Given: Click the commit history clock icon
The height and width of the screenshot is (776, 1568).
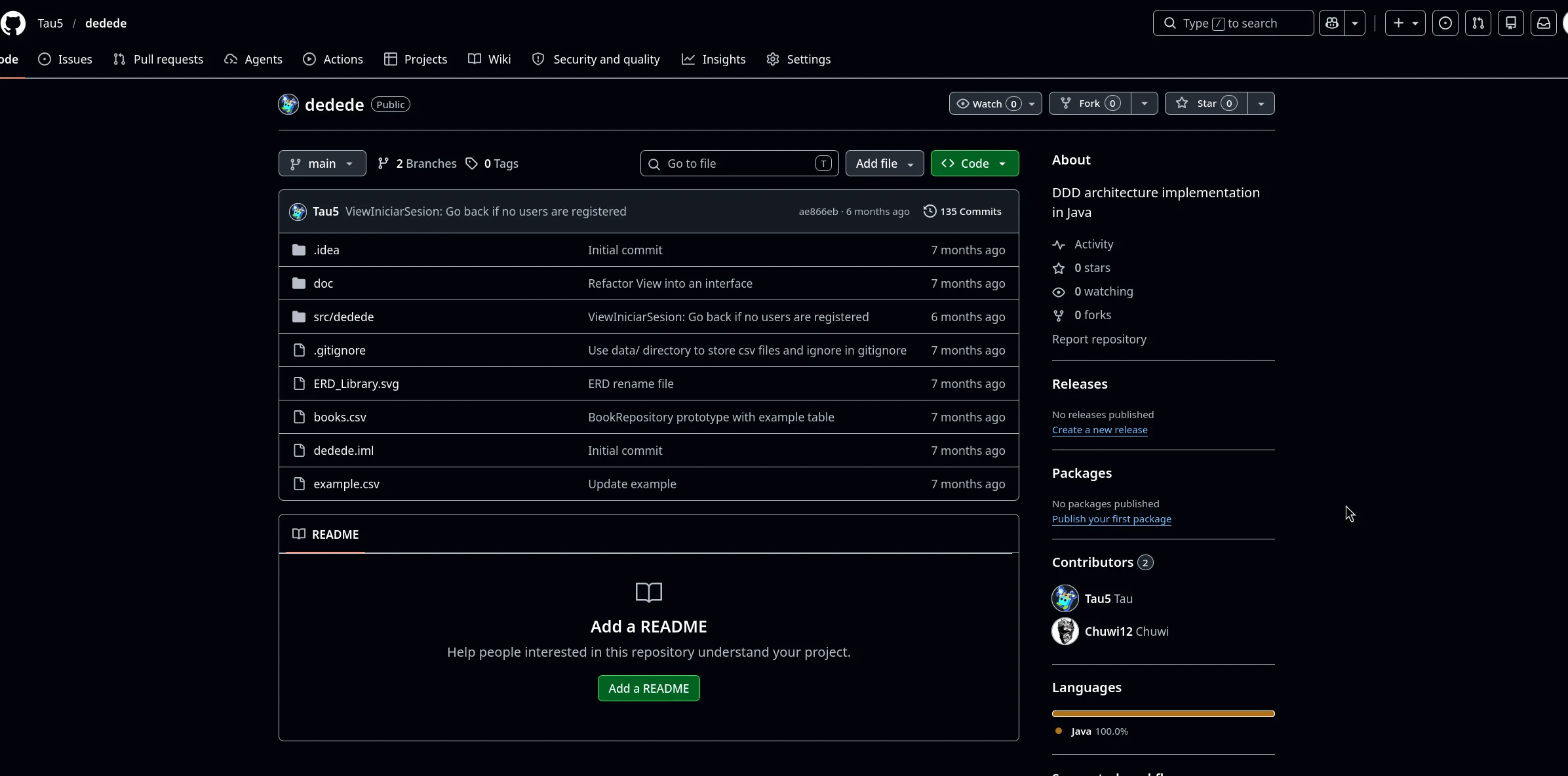Looking at the screenshot, I should (x=930, y=211).
